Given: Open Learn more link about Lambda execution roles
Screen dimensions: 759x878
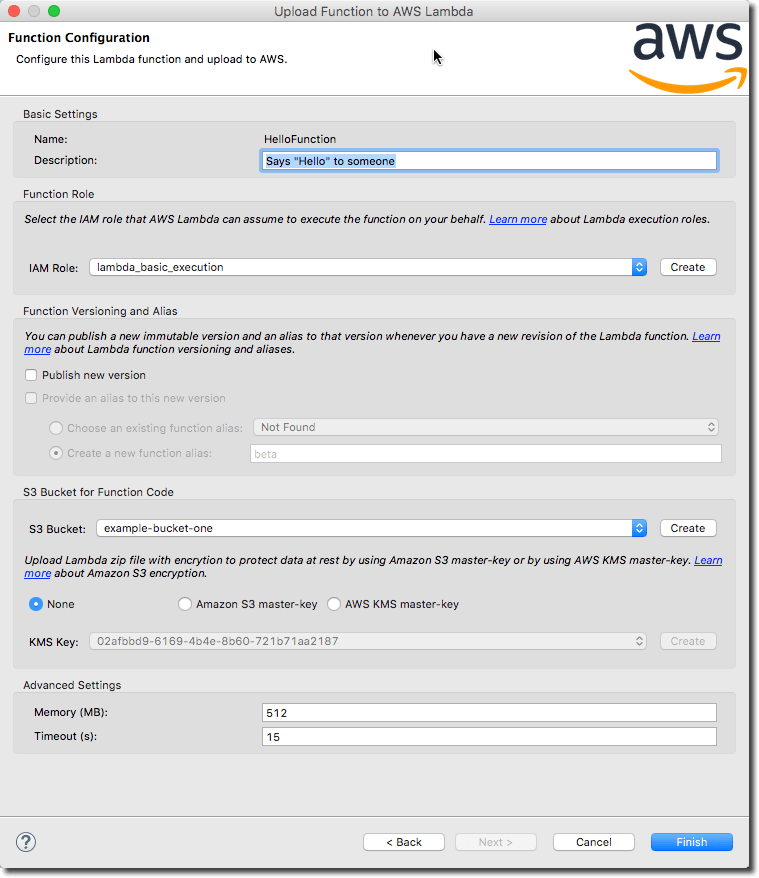Looking at the screenshot, I should tap(518, 220).
